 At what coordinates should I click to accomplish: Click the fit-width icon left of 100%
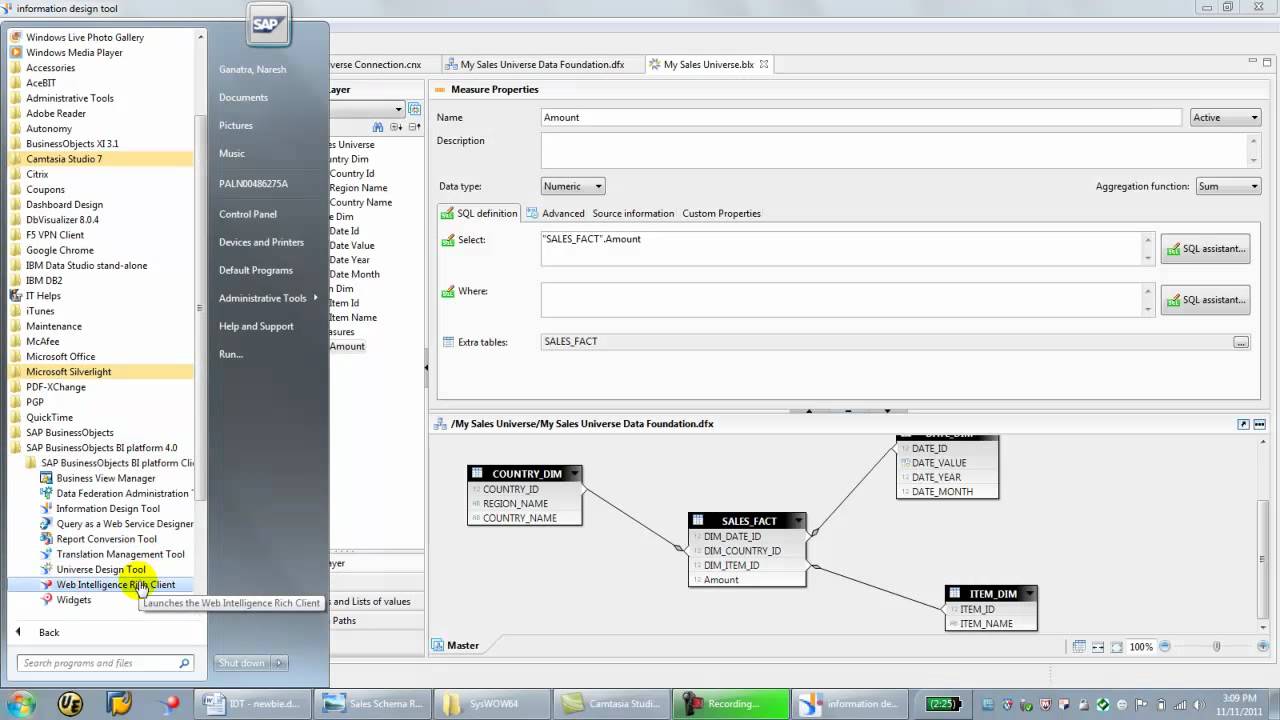click(x=1098, y=647)
